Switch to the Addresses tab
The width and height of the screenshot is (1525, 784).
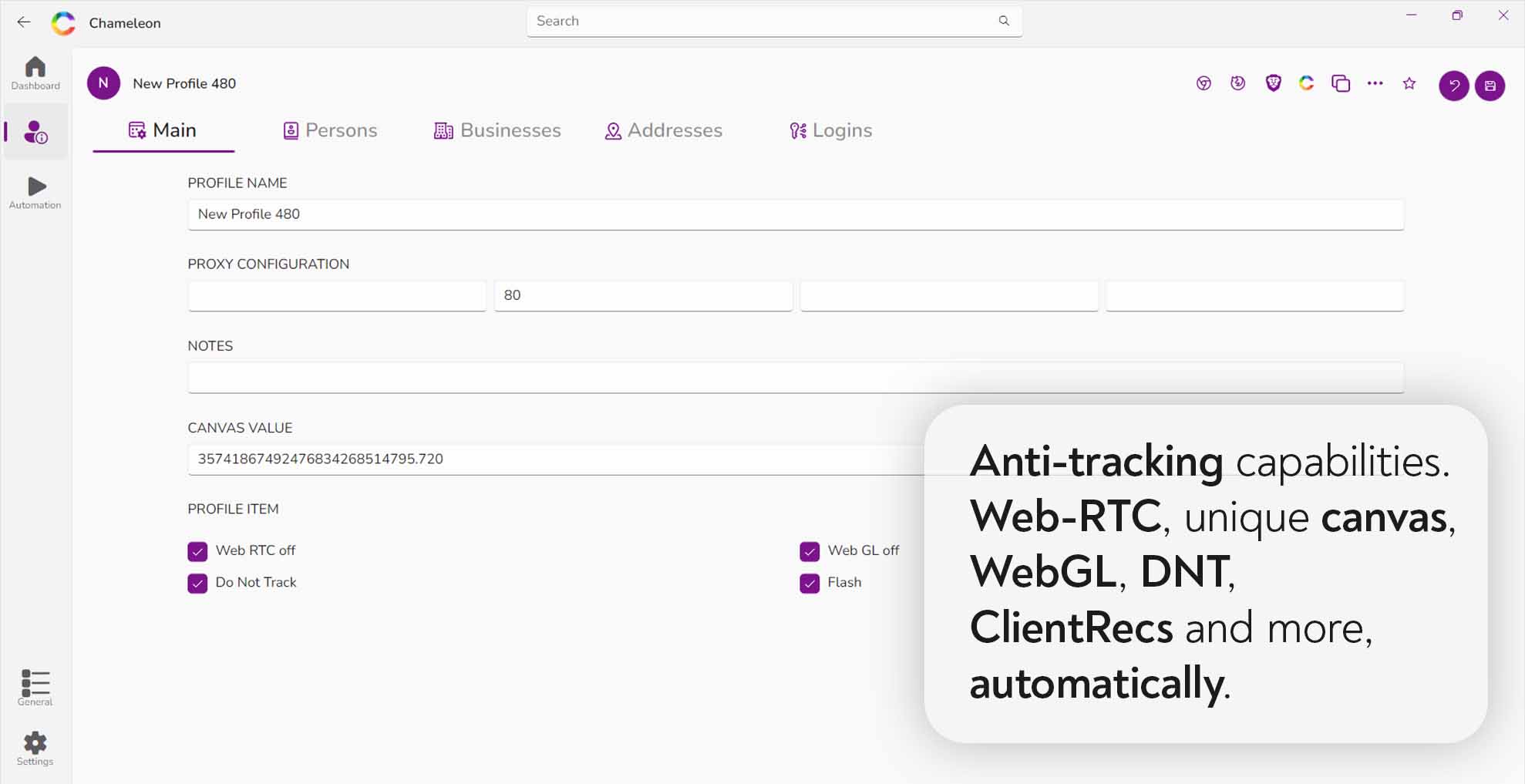pyautogui.click(x=664, y=130)
